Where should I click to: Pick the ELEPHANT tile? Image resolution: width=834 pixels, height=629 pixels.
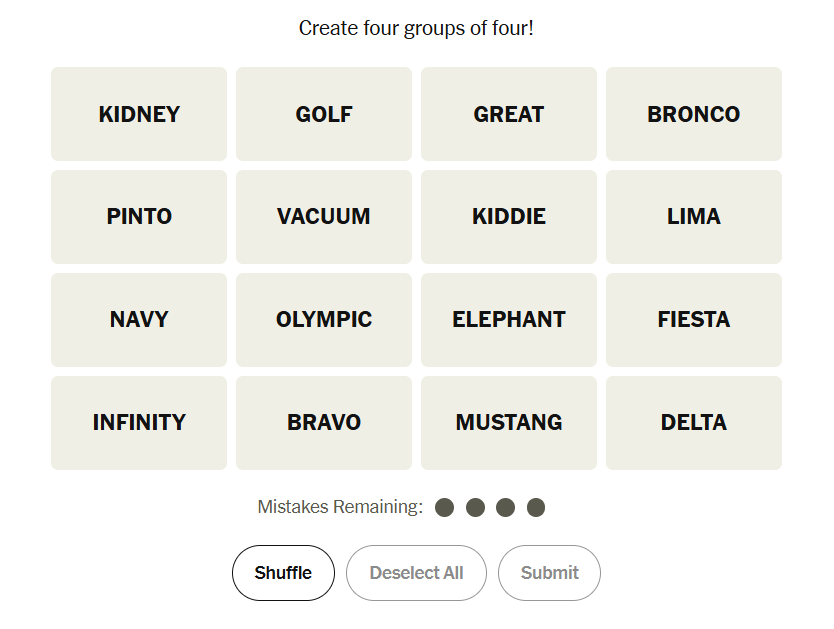tap(509, 320)
